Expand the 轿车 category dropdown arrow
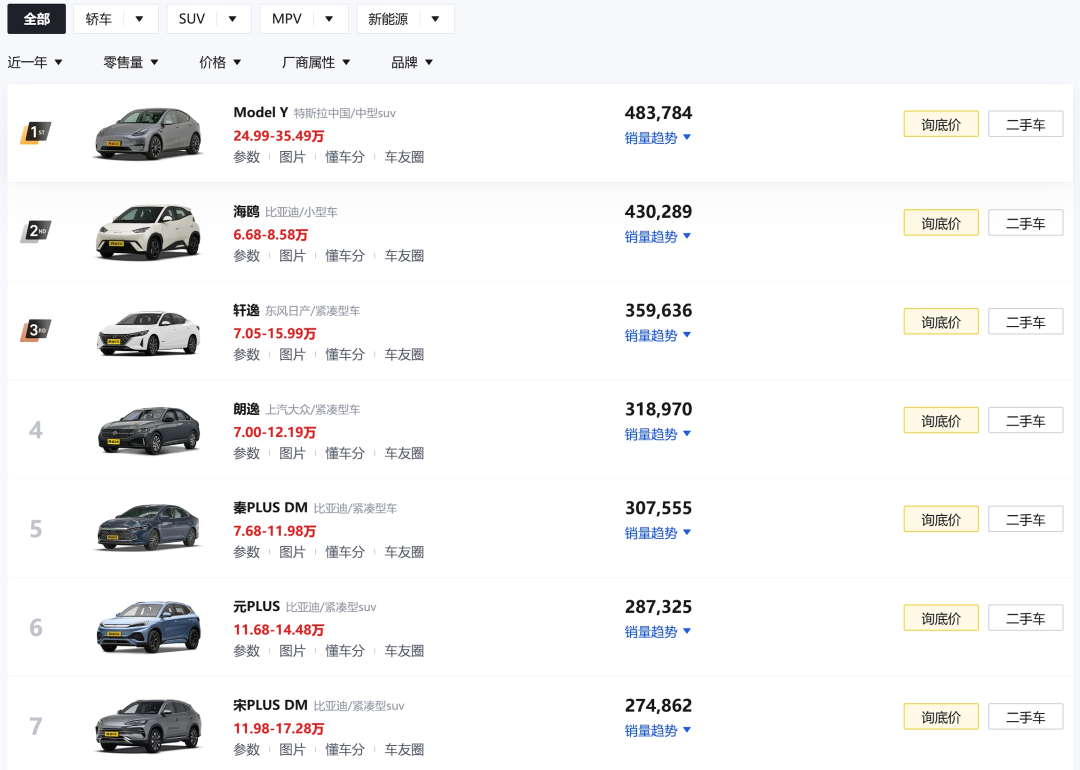The height and width of the screenshot is (770, 1080). pos(139,19)
